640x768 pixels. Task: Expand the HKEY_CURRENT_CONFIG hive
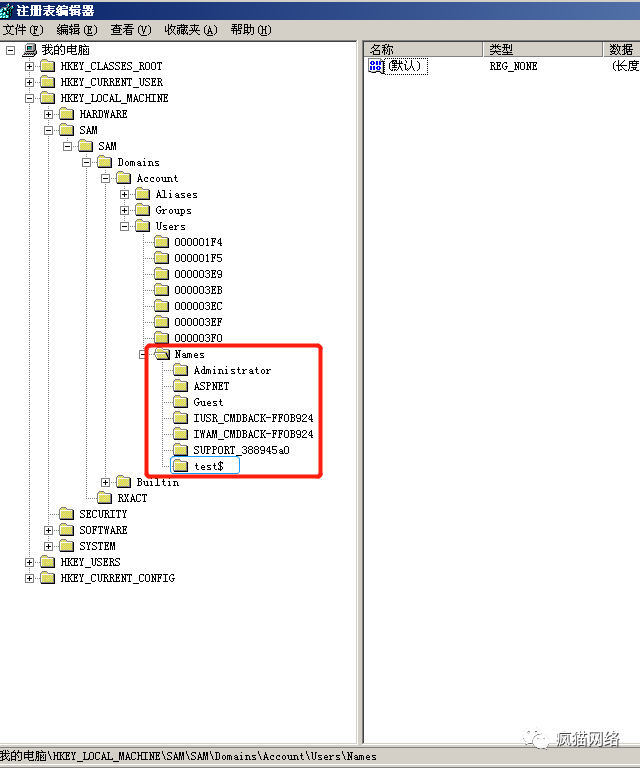(x=29, y=578)
